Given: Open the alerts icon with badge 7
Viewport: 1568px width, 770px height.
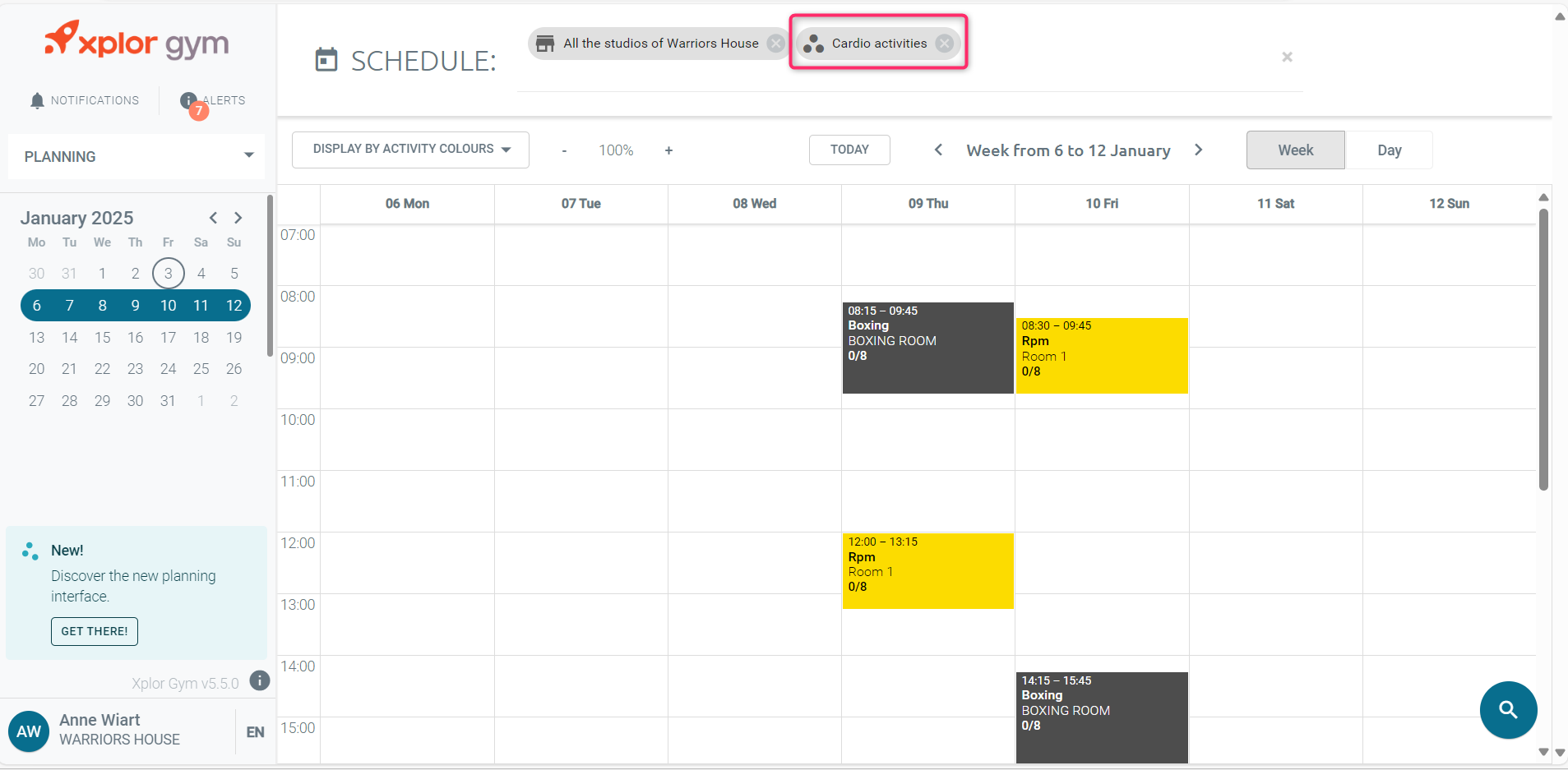Looking at the screenshot, I should (190, 101).
